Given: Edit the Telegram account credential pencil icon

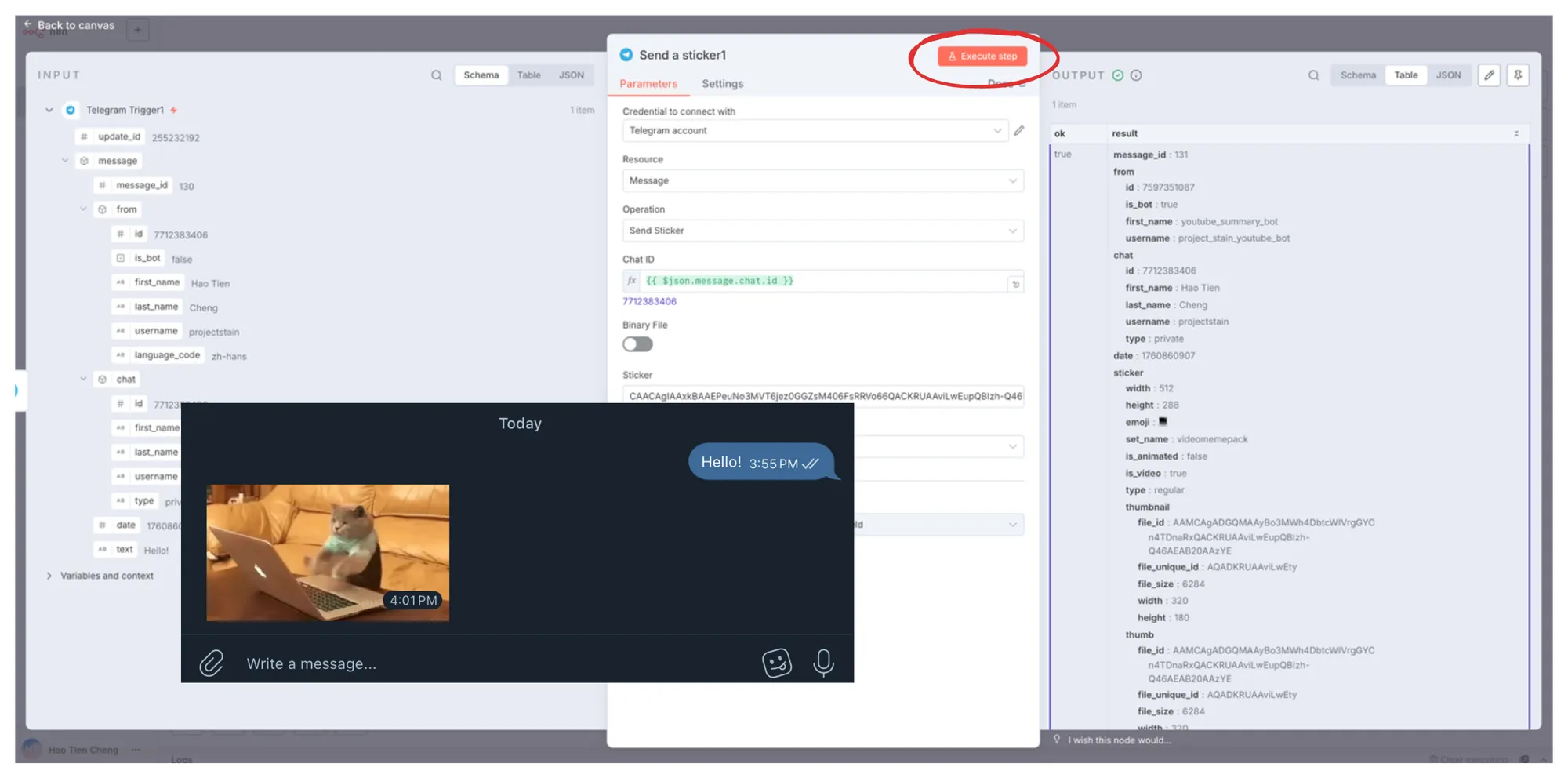Looking at the screenshot, I should point(1018,131).
